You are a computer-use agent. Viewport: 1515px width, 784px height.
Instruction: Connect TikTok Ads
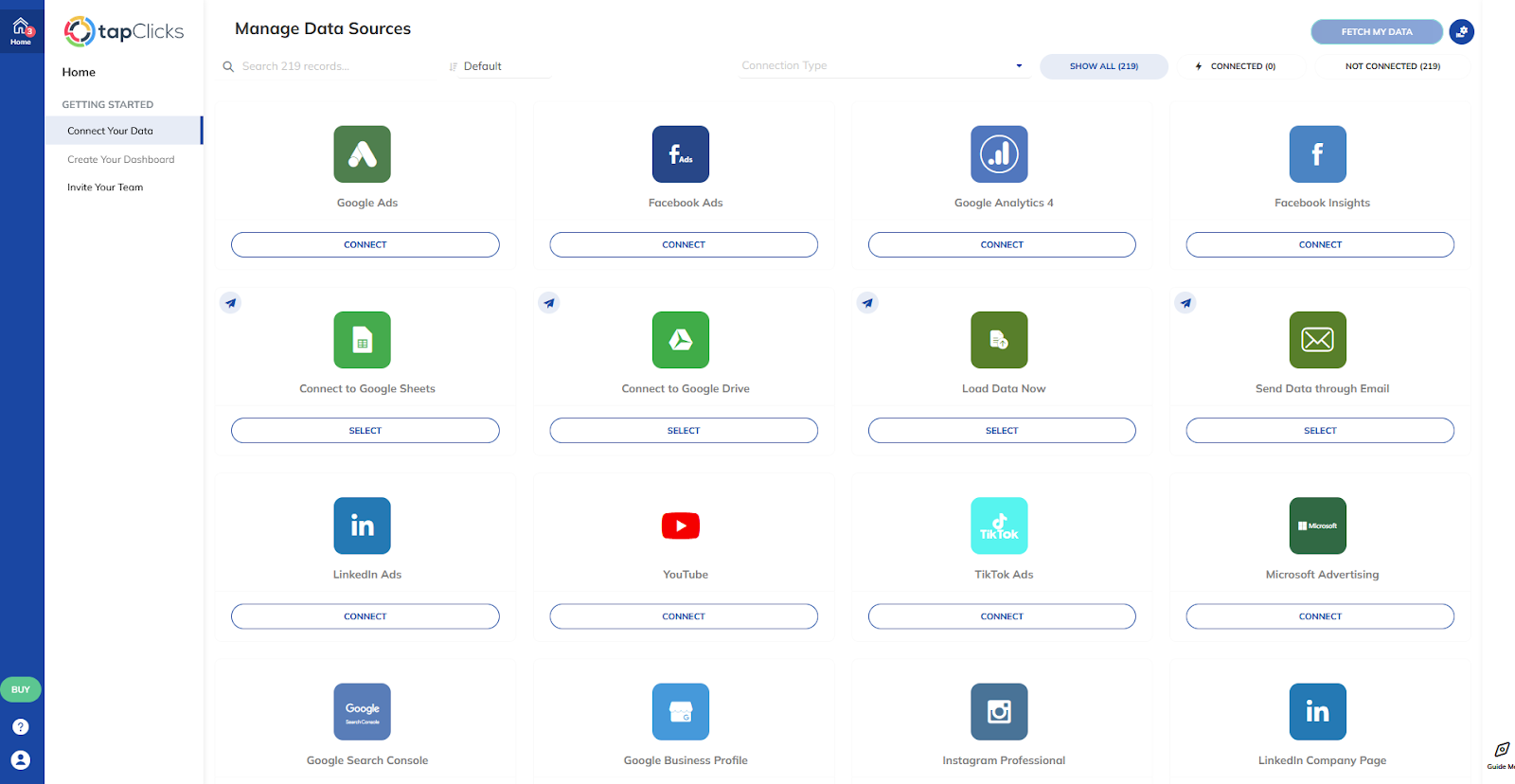tap(1002, 616)
